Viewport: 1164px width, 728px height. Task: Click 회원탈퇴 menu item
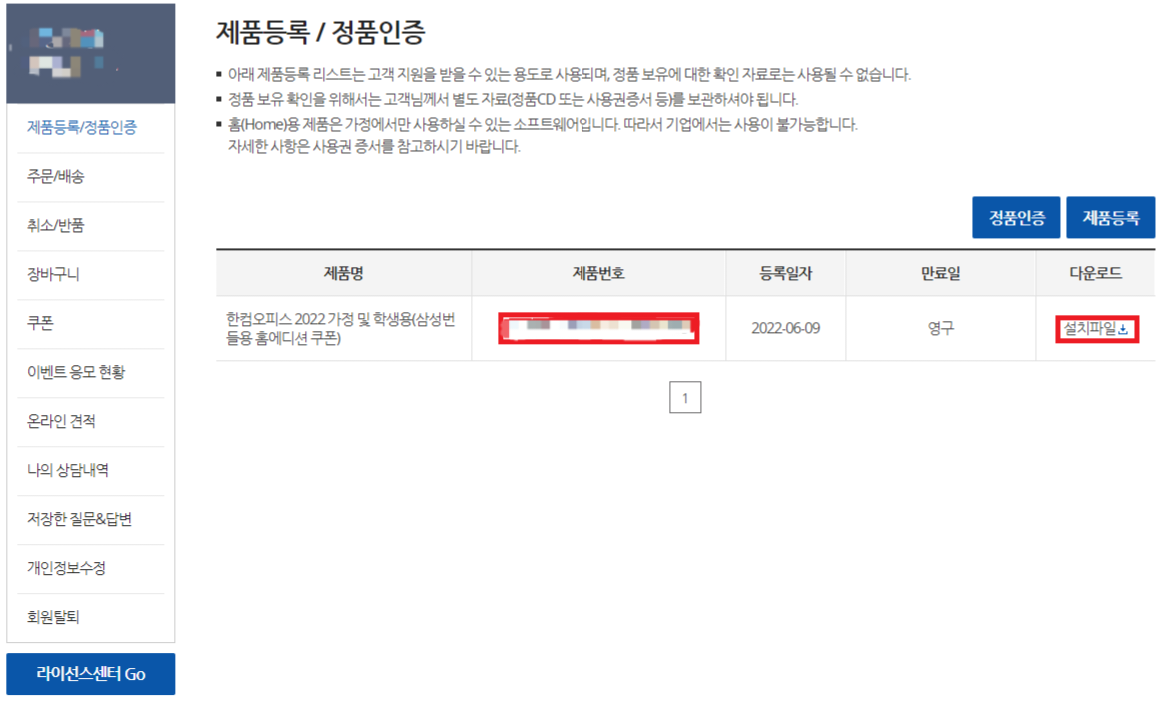(x=53, y=617)
